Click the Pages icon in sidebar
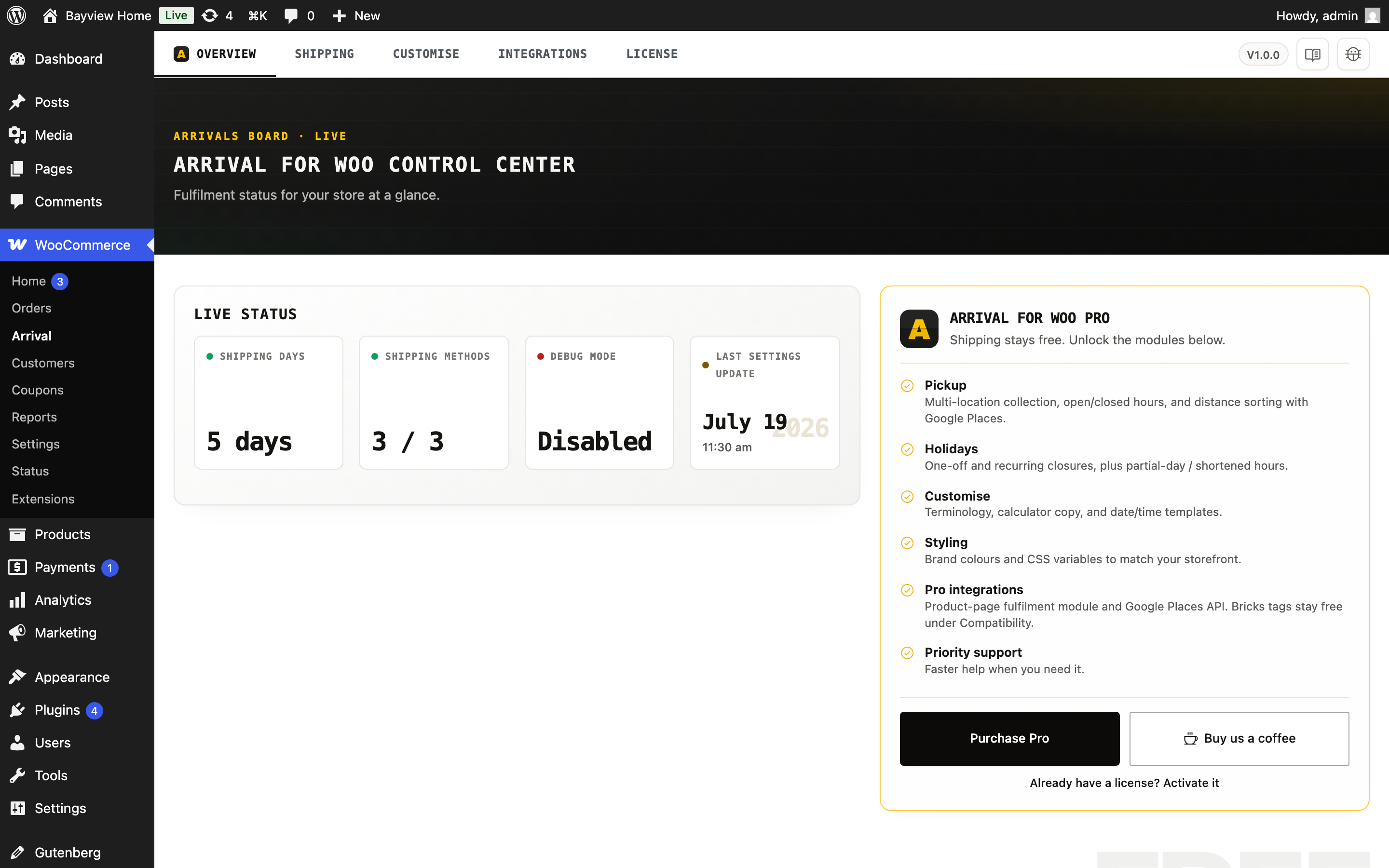Image resolution: width=1389 pixels, height=868 pixels. (17, 168)
